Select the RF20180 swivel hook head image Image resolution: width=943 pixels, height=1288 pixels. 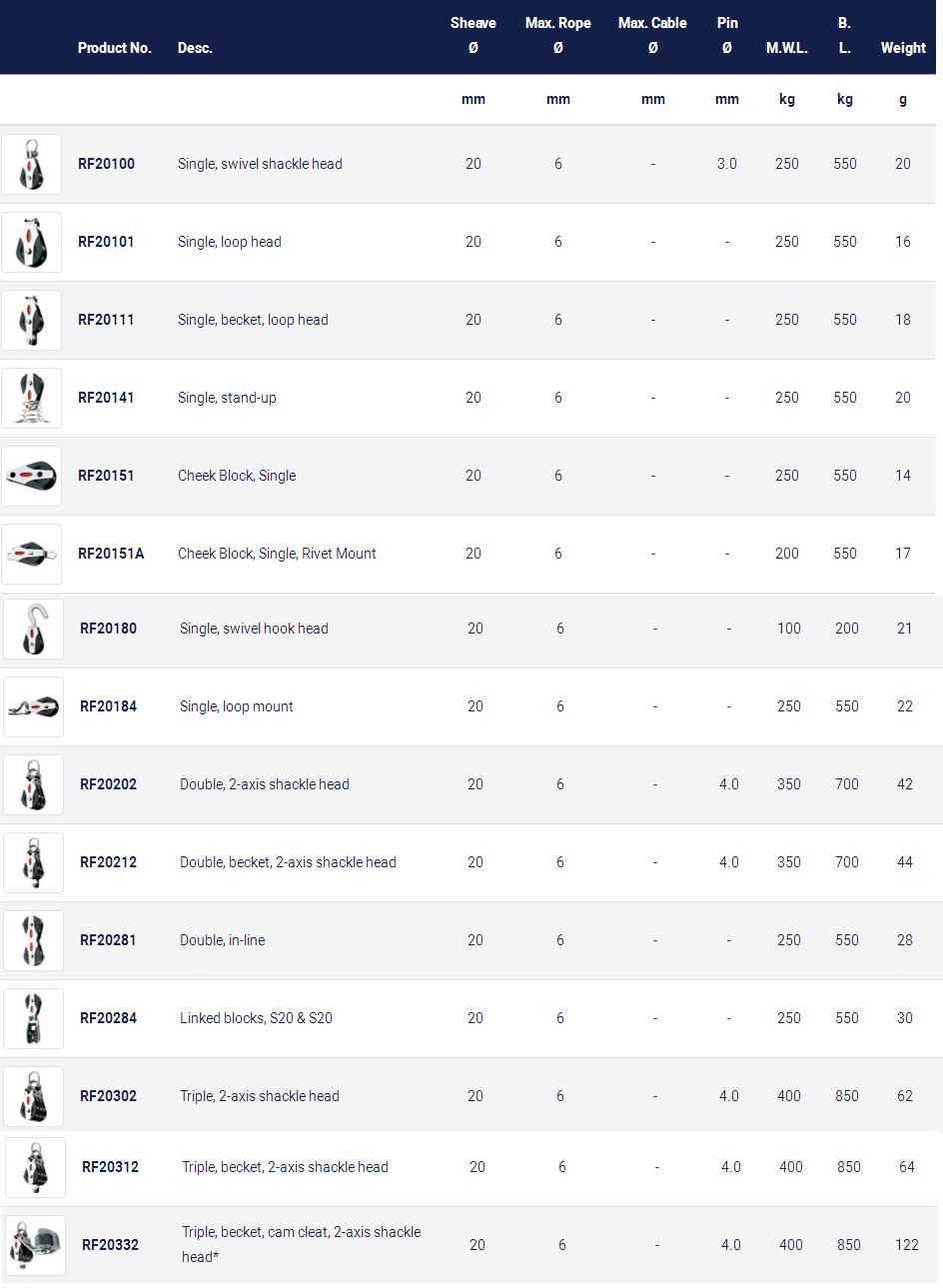33,629
